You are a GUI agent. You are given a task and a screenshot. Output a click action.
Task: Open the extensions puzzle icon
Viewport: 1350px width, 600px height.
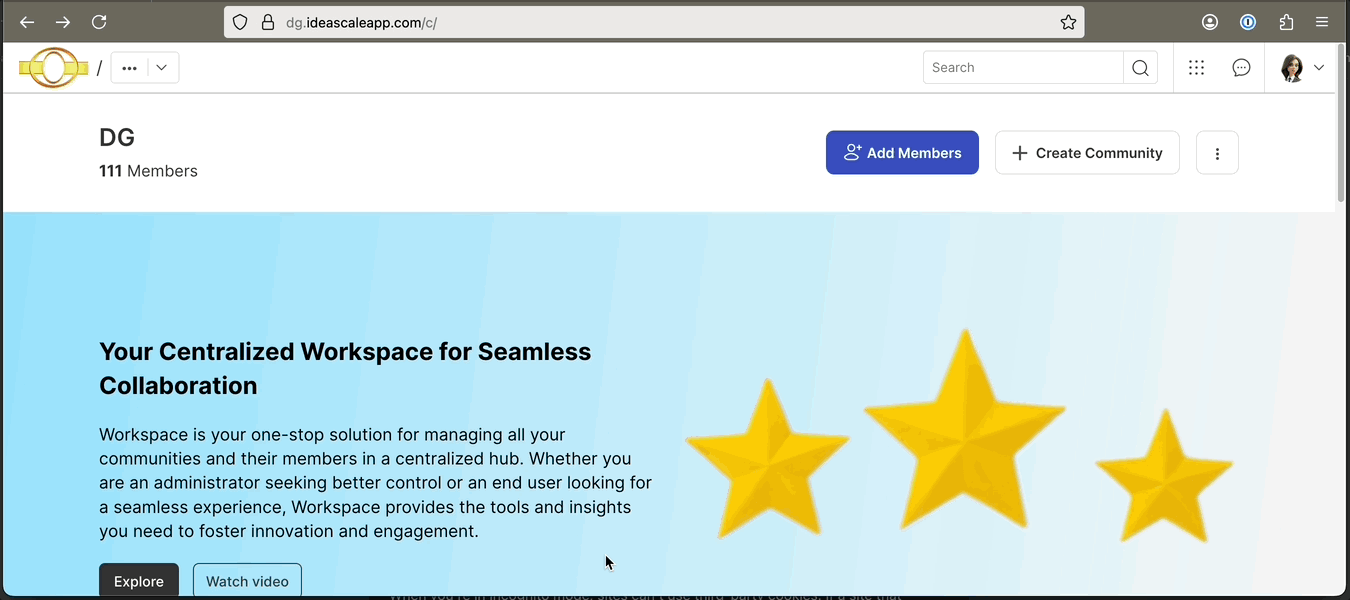point(1286,22)
